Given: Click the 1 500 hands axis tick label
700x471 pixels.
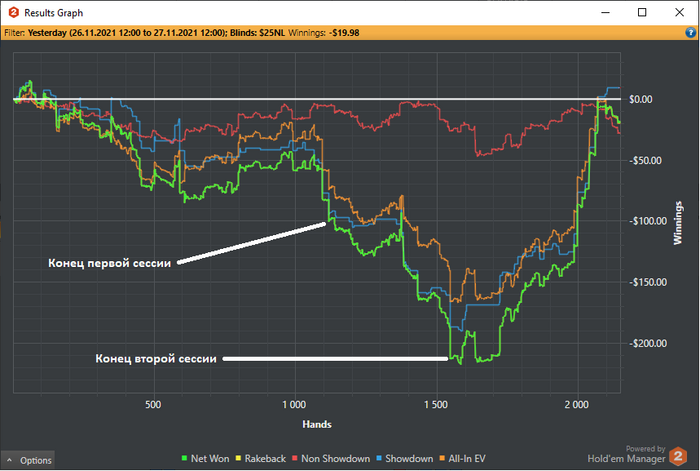Looking at the screenshot, I should pyautogui.click(x=436, y=404).
